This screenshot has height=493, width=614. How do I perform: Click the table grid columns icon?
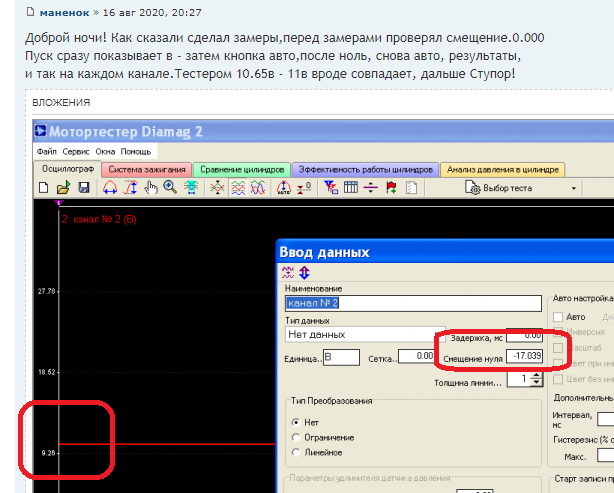pyautogui.click(x=351, y=188)
